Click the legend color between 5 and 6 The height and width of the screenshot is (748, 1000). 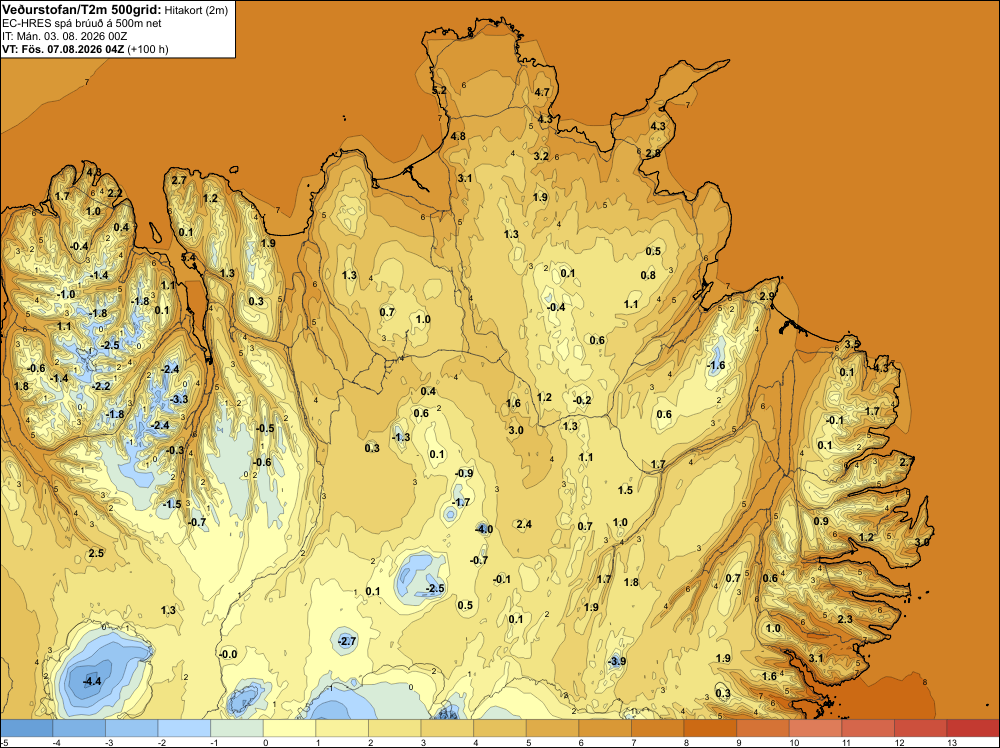point(552,728)
